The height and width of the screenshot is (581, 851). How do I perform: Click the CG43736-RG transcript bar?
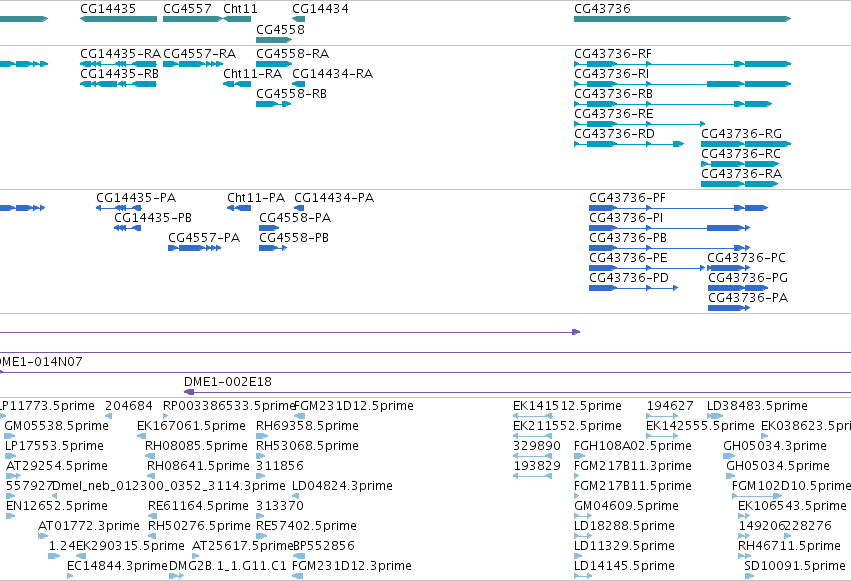tap(746, 144)
